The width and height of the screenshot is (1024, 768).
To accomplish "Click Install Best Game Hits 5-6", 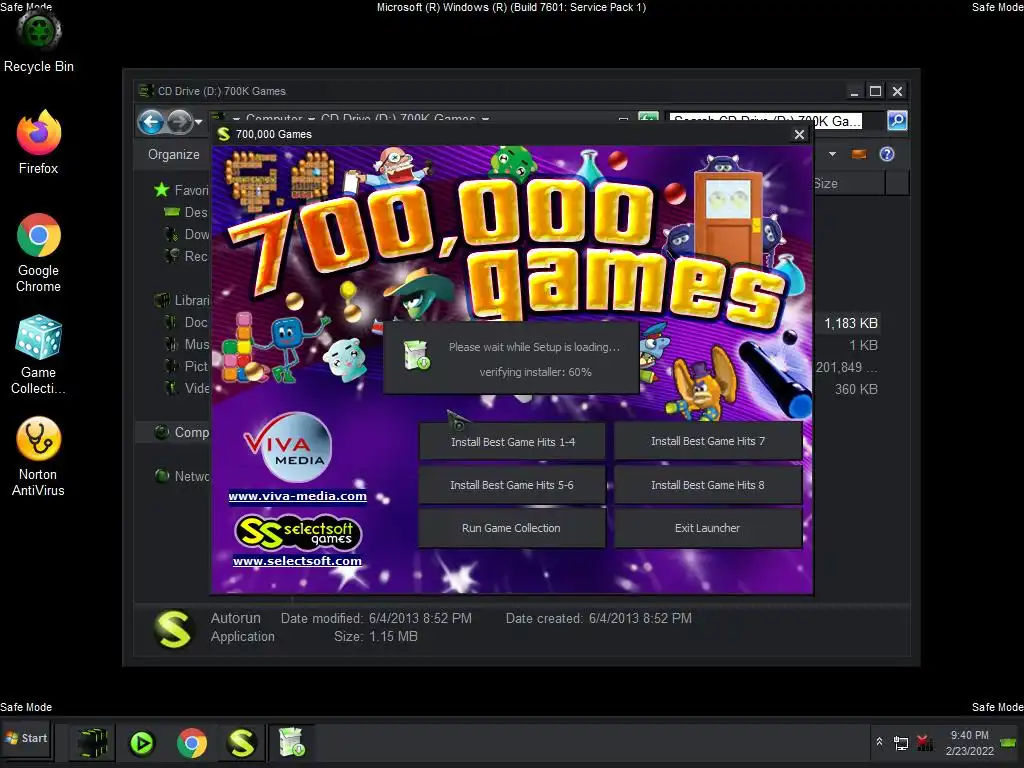I will [x=512, y=485].
